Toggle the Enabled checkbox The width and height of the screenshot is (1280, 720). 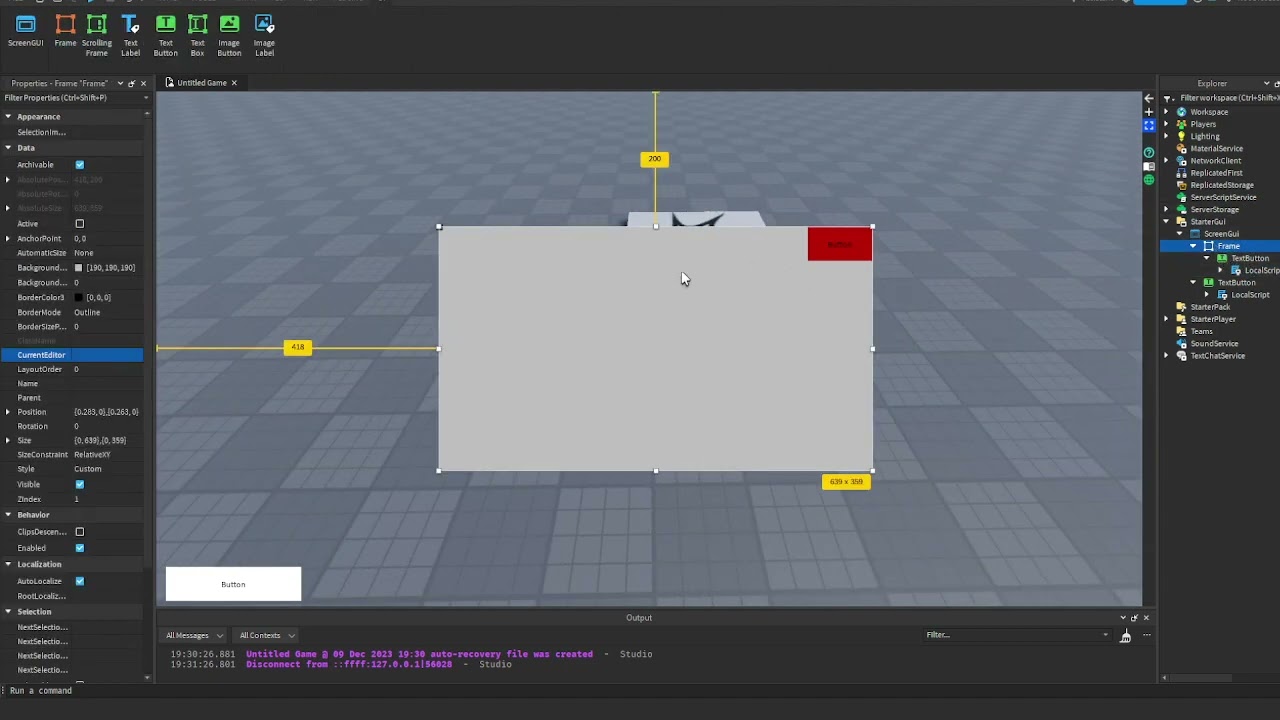pyautogui.click(x=80, y=548)
